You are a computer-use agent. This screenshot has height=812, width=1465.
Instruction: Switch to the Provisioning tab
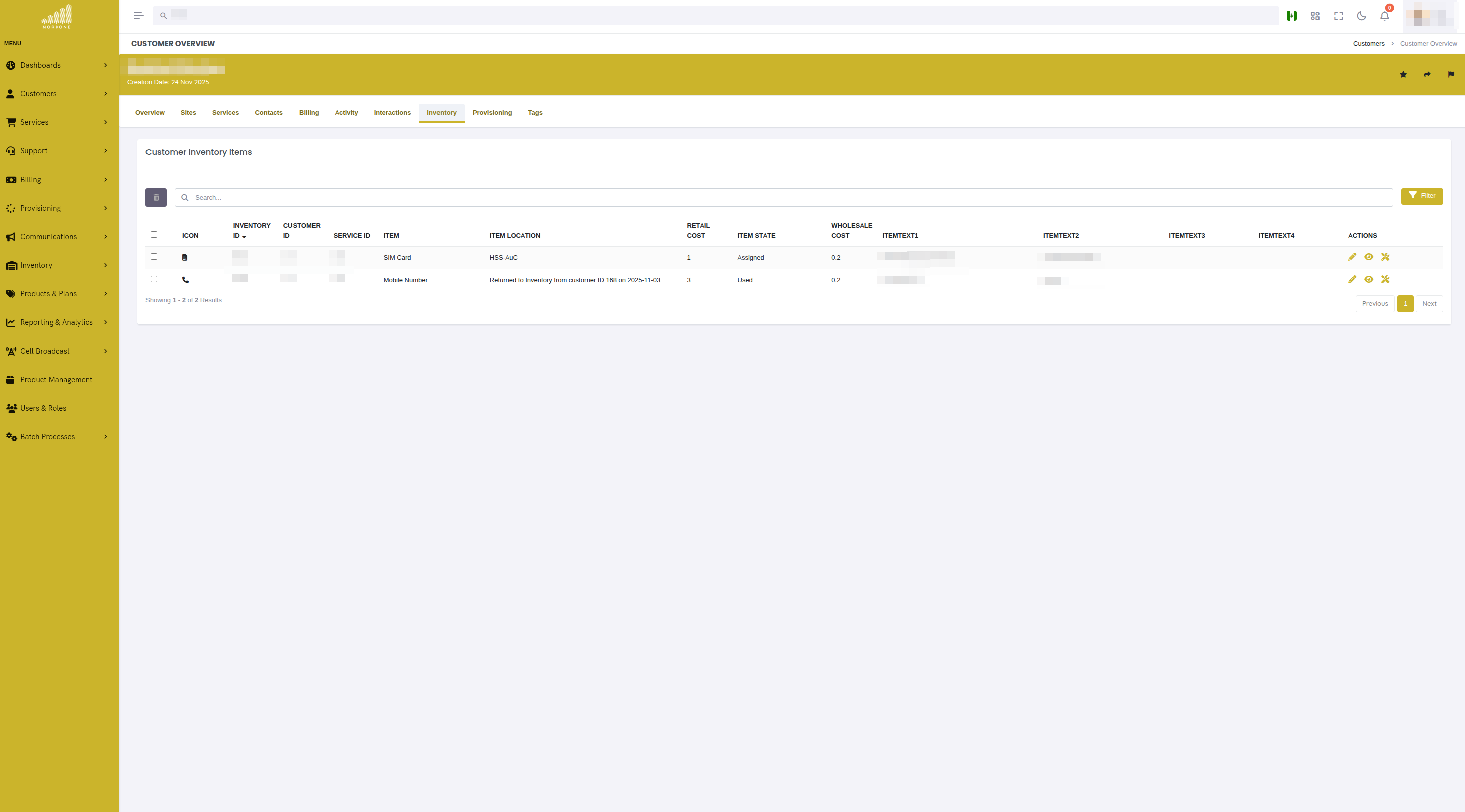492,112
